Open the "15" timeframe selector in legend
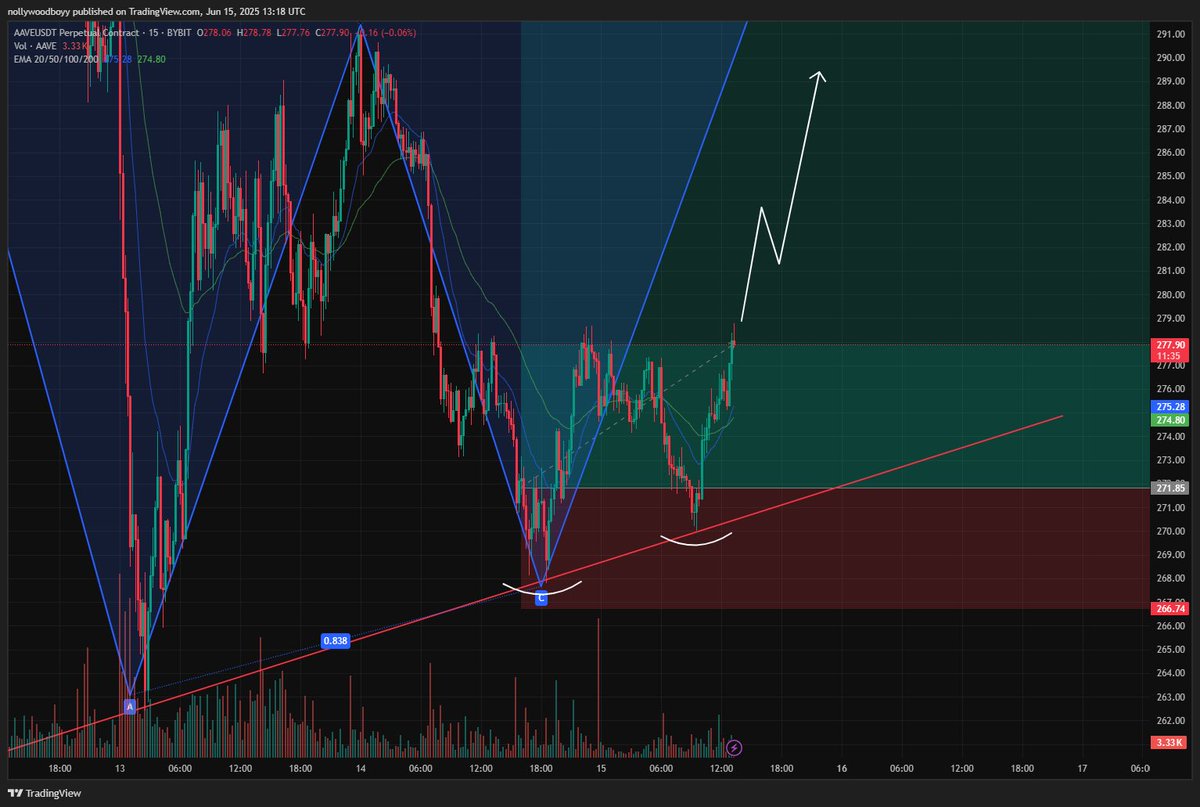The image size is (1200, 807). click(153, 31)
